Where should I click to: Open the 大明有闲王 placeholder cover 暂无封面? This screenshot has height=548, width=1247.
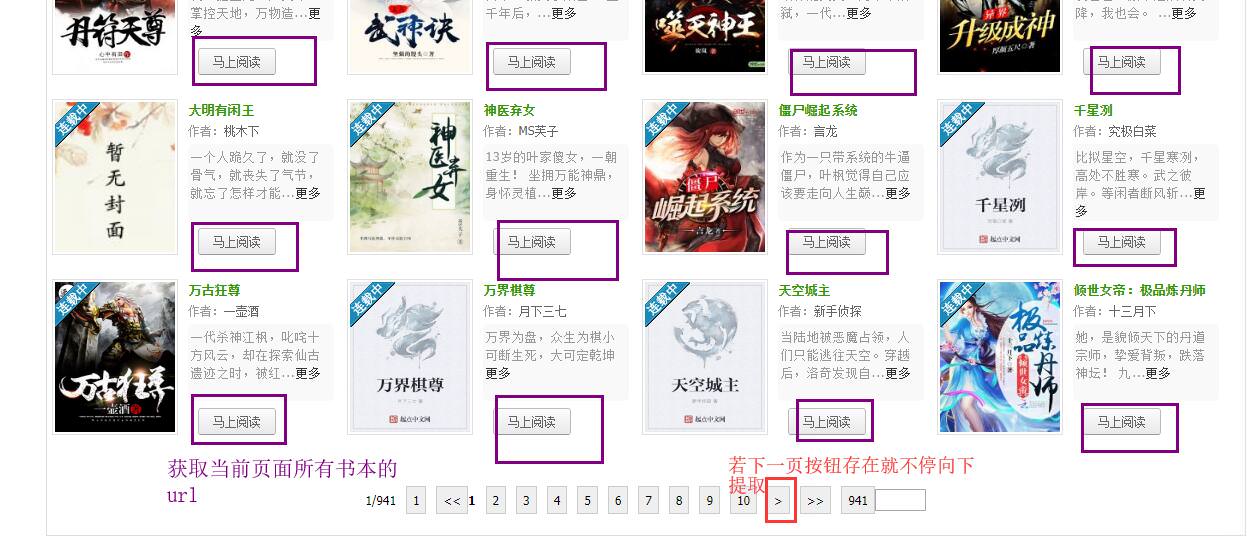tap(114, 177)
